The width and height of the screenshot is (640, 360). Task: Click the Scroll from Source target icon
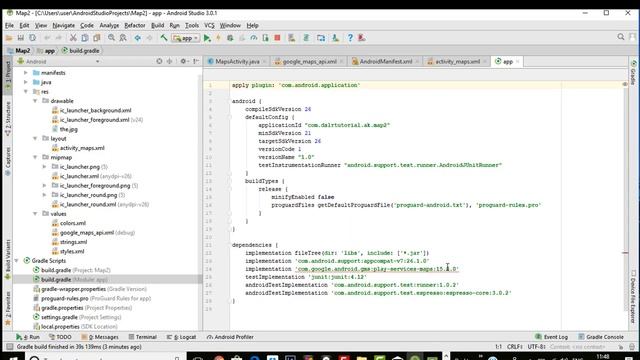point(159,61)
